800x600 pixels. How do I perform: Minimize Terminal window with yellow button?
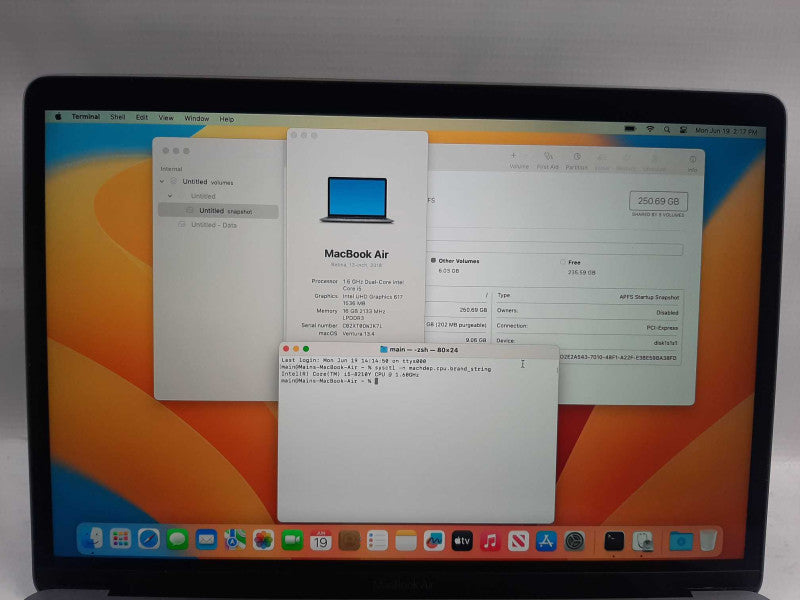[296, 348]
